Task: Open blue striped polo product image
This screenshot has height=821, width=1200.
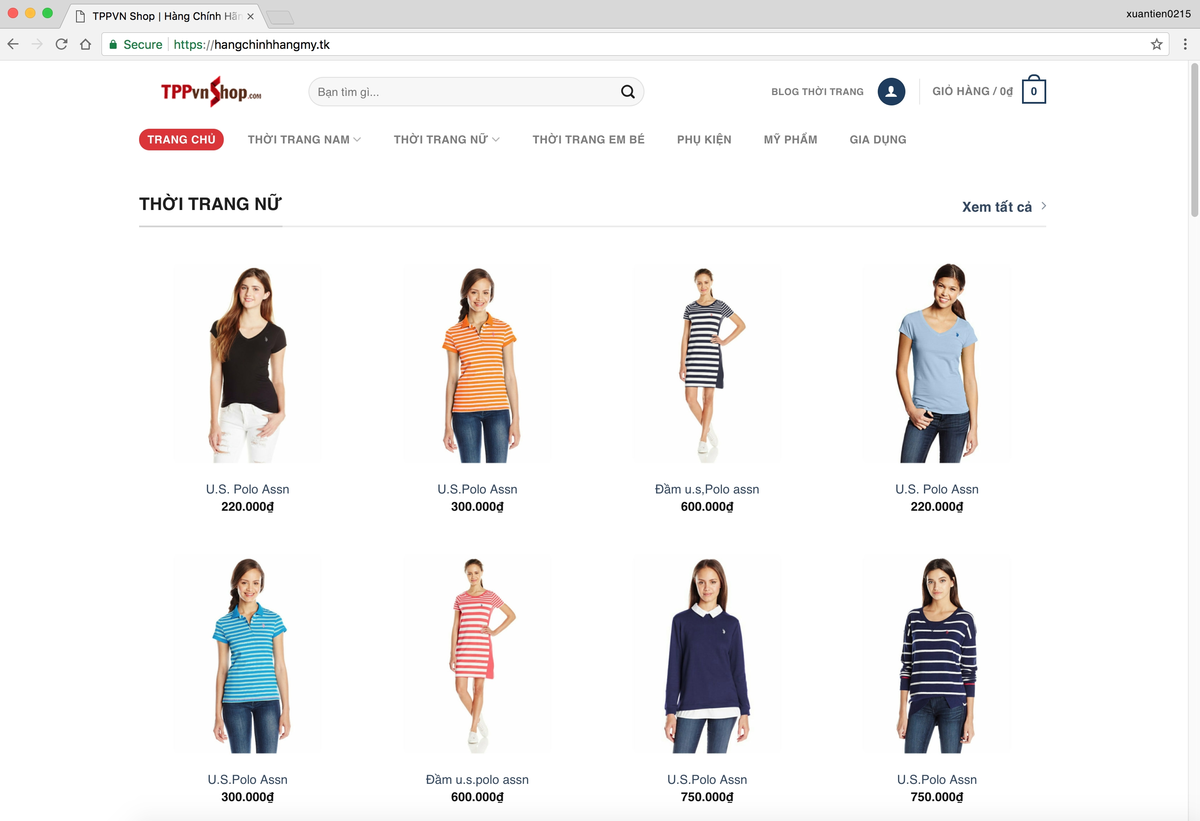Action: [247, 654]
